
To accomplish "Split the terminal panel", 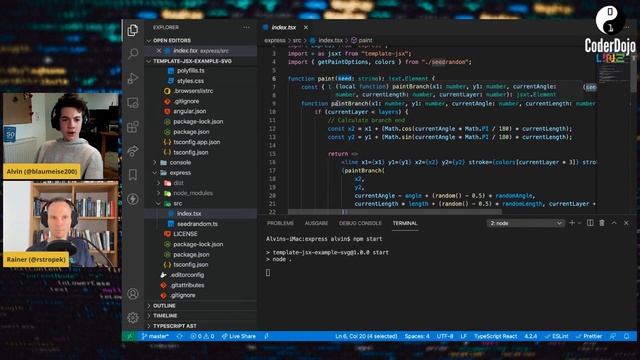I will [x=590, y=223].
